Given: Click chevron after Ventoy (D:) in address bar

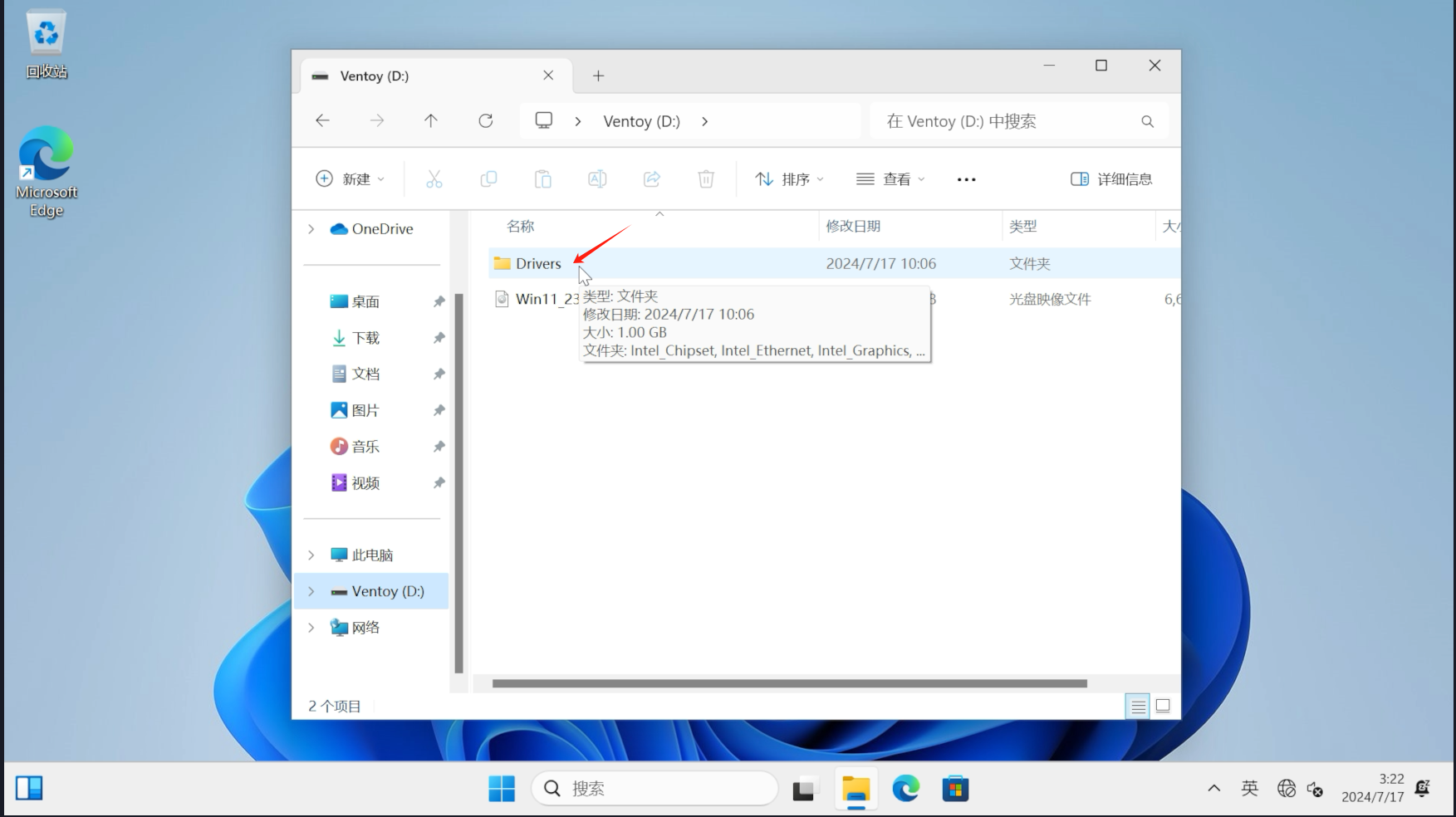Looking at the screenshot, I should coord(704,121).
